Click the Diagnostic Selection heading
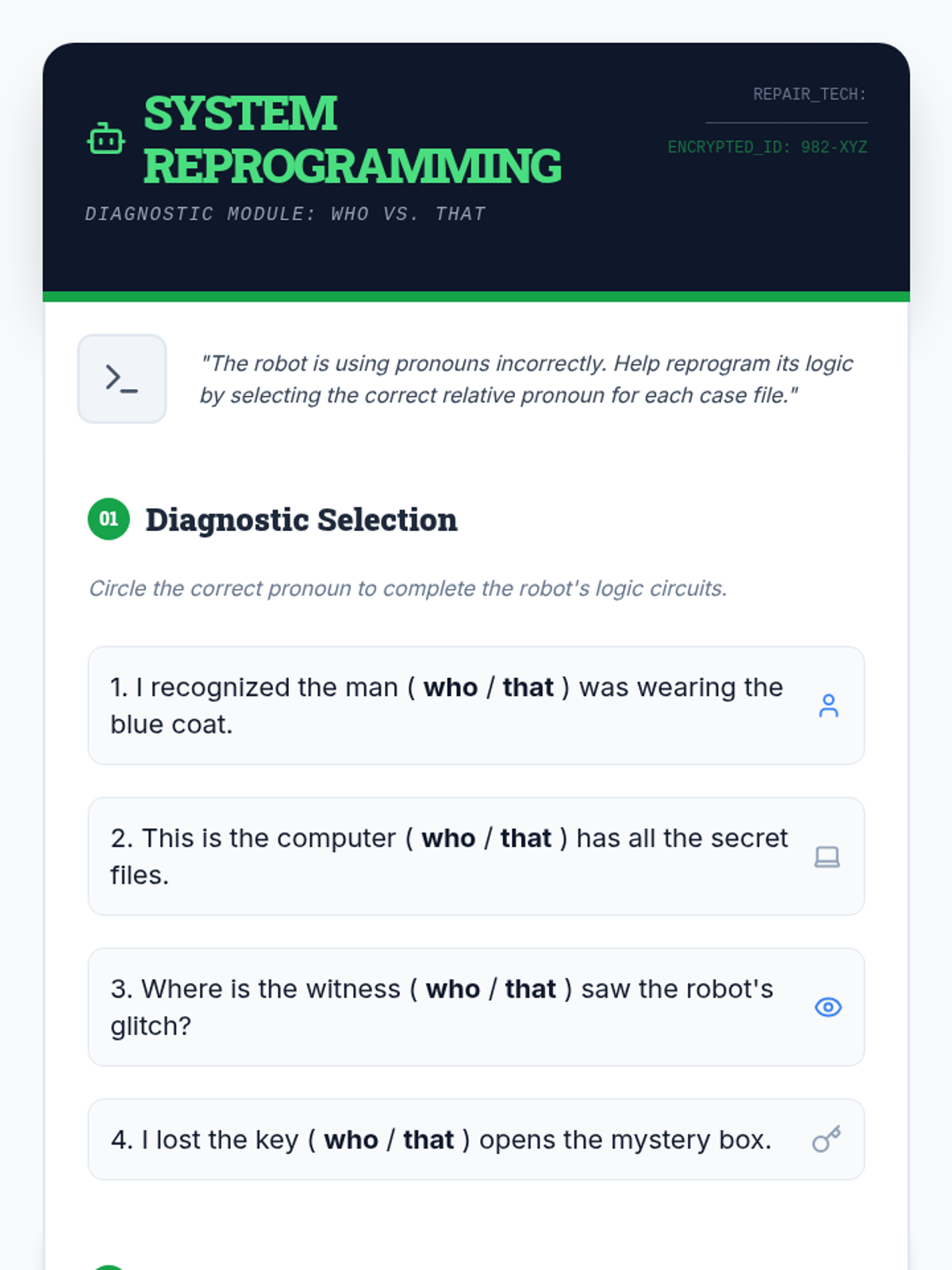Image resolution: width=952 pixels, height=1270 pixels. (301, 520)
